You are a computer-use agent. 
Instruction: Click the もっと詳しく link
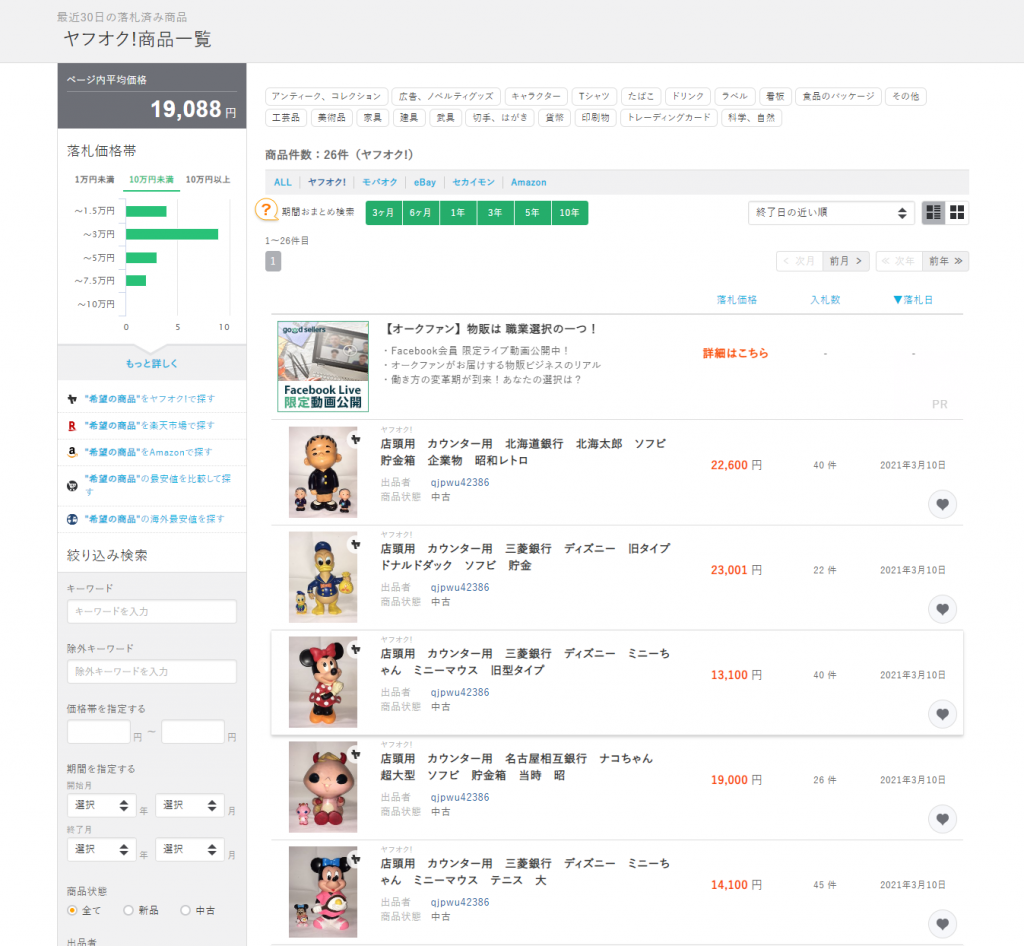pyautogui.click(x=152, y=363)
